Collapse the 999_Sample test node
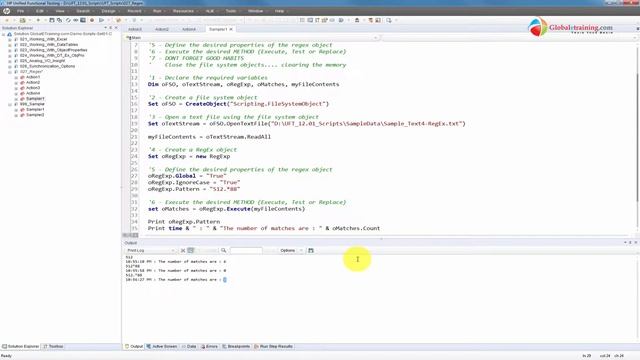 (10, 104)
